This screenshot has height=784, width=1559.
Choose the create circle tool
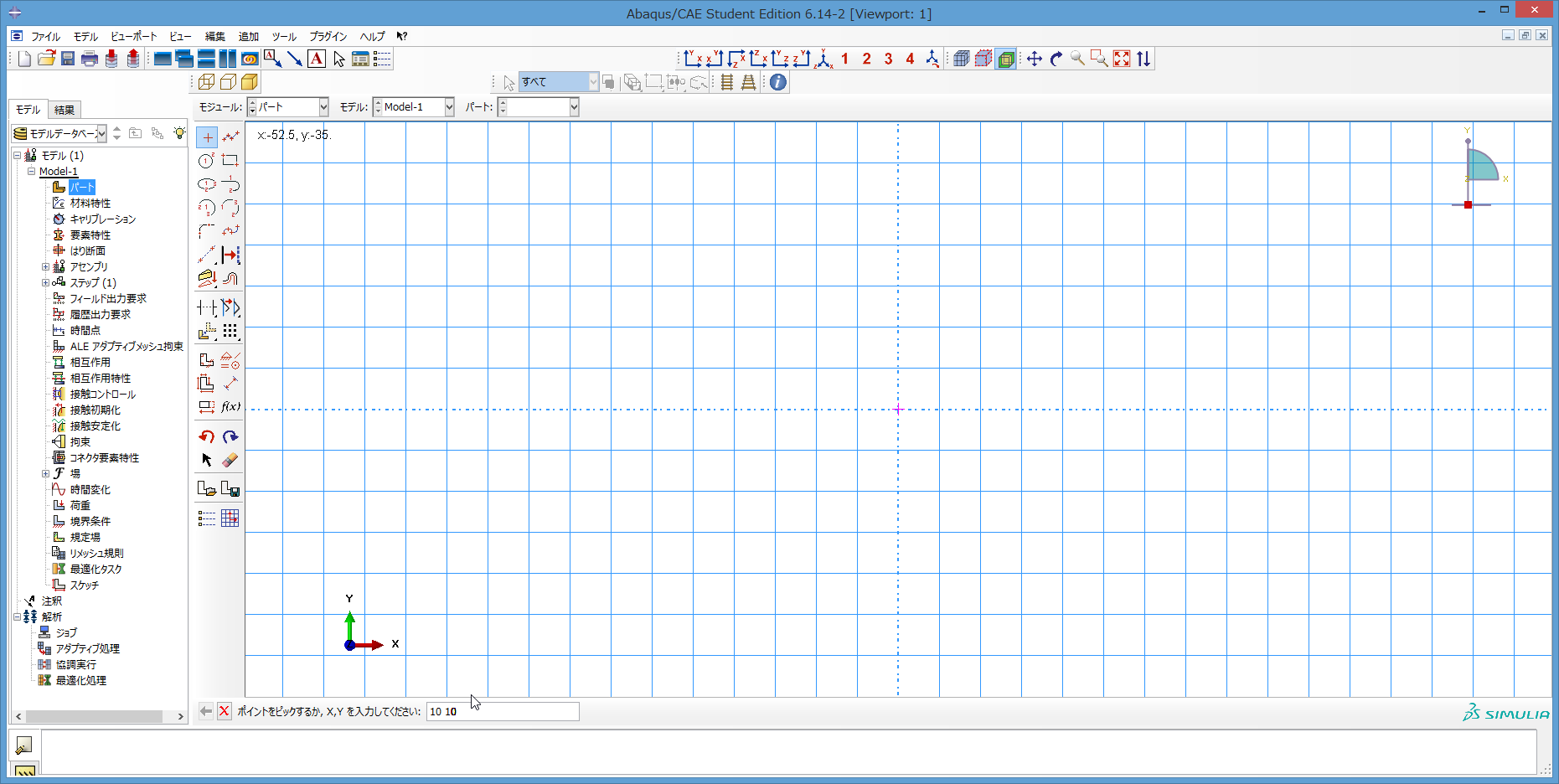pos(207,161)
